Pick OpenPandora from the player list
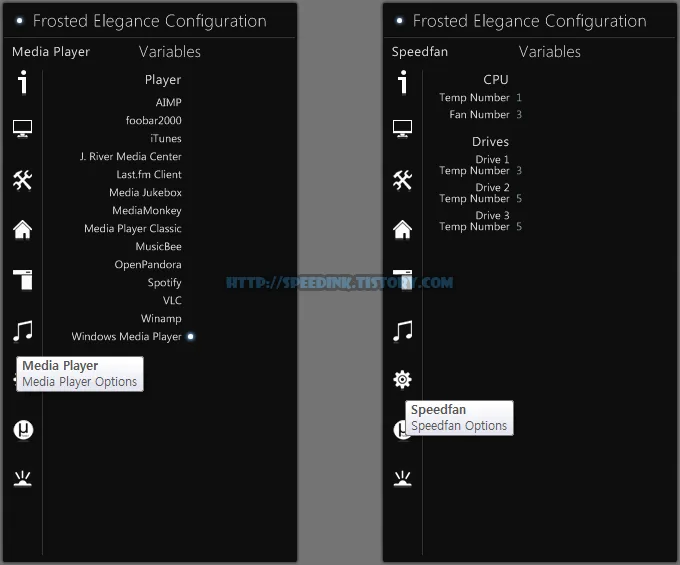 click(148, 264)
